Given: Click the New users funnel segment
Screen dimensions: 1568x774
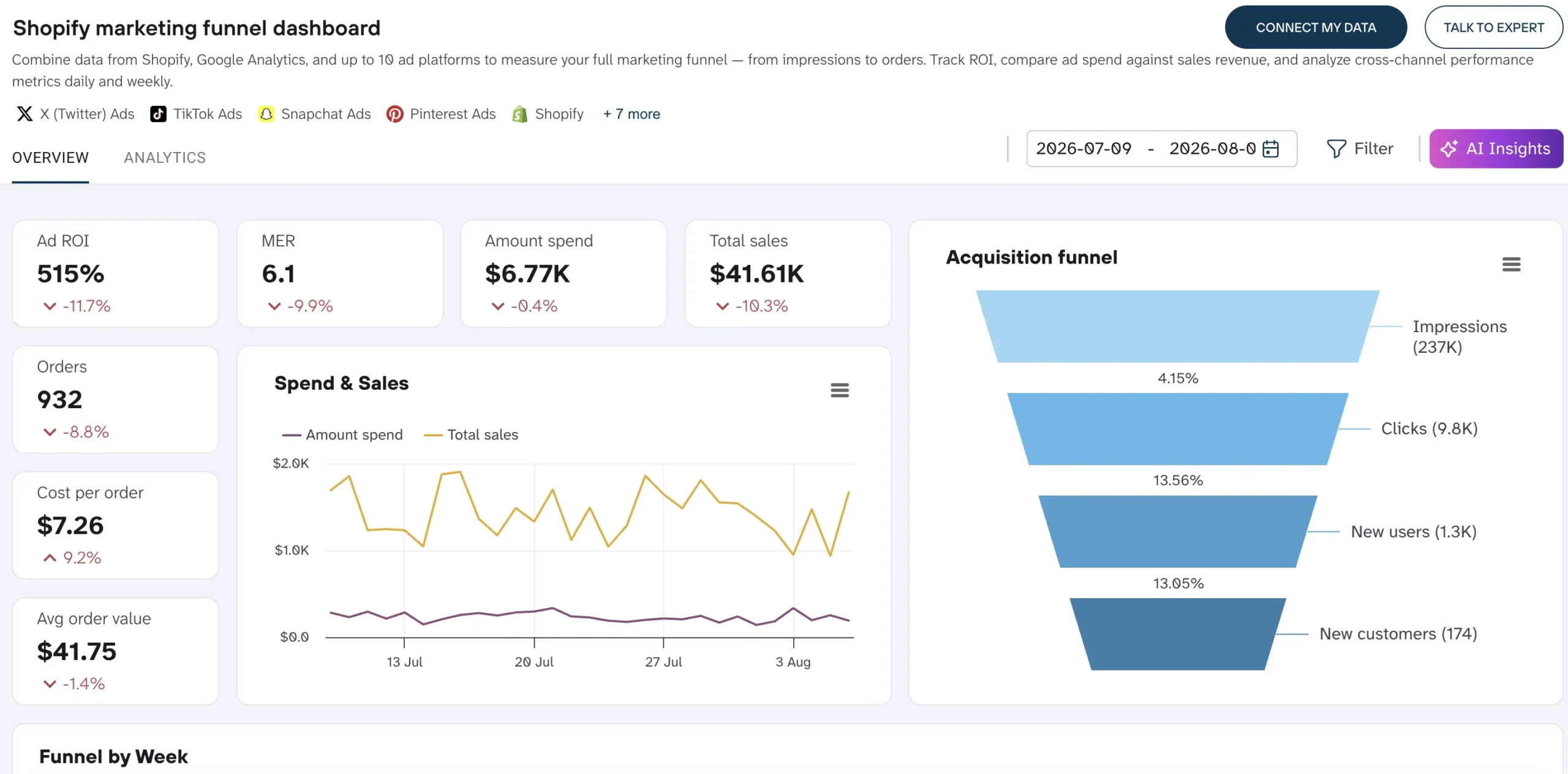Looking at the screenshot, I should (x=1178, y=531).
